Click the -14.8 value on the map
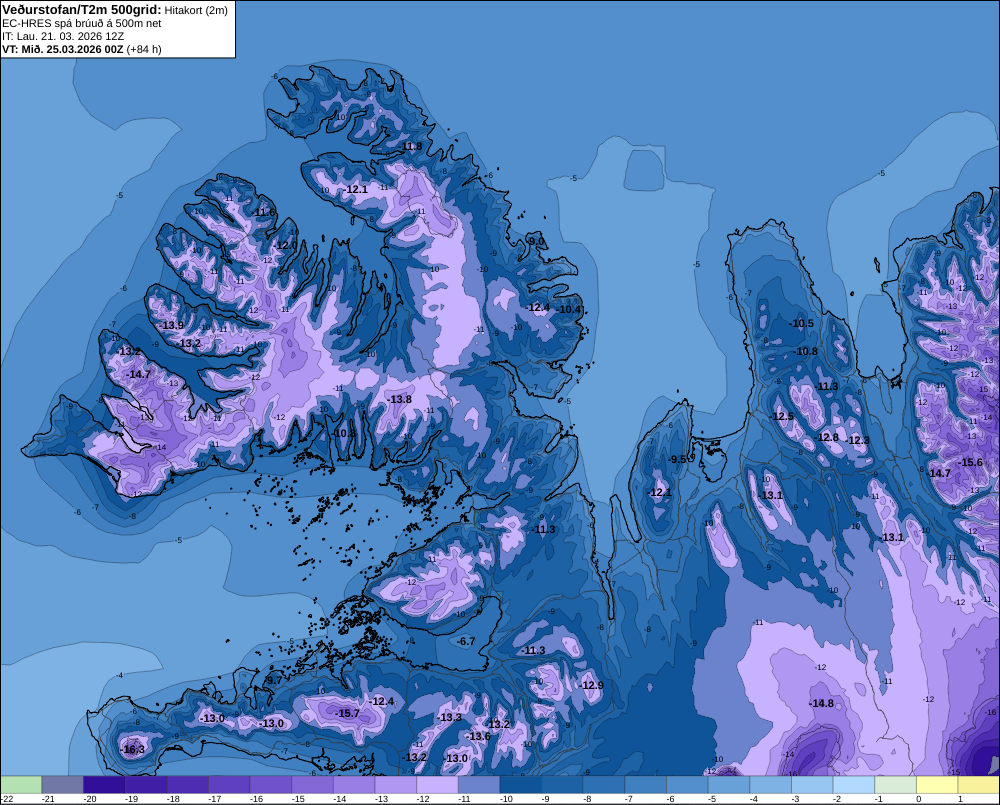The height and width of the screenshot is (805, 1000). pyautogui.click(x=821, y=704)
